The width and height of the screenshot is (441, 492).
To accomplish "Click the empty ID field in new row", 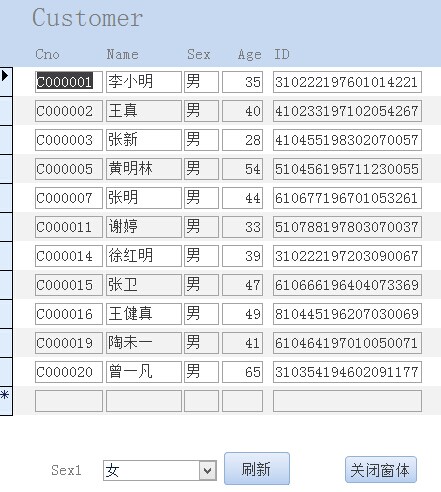I will pyautogui.click(x=347, y=401).
